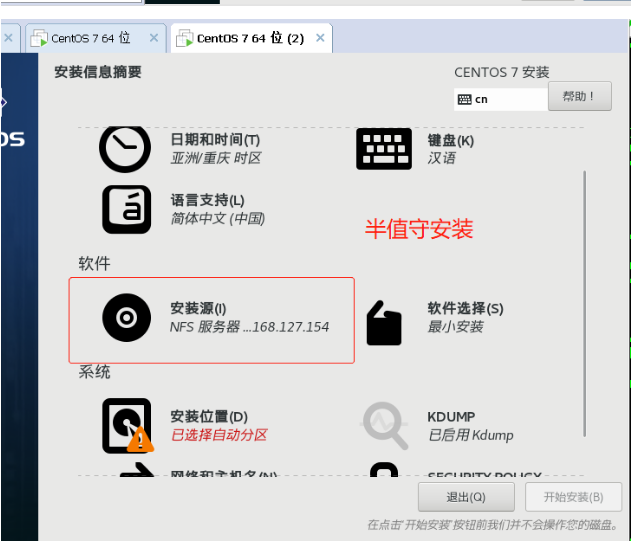Click VM icon on CentOS 7 64 位 (2) tab
The width and height of the screenshot is (632, 546).
[x=185, y=38]
